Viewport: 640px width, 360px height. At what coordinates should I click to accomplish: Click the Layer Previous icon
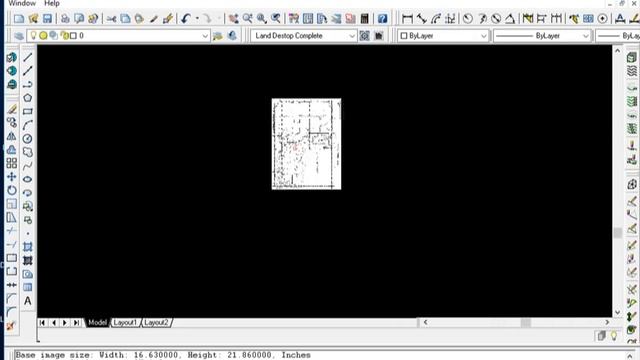233,36
